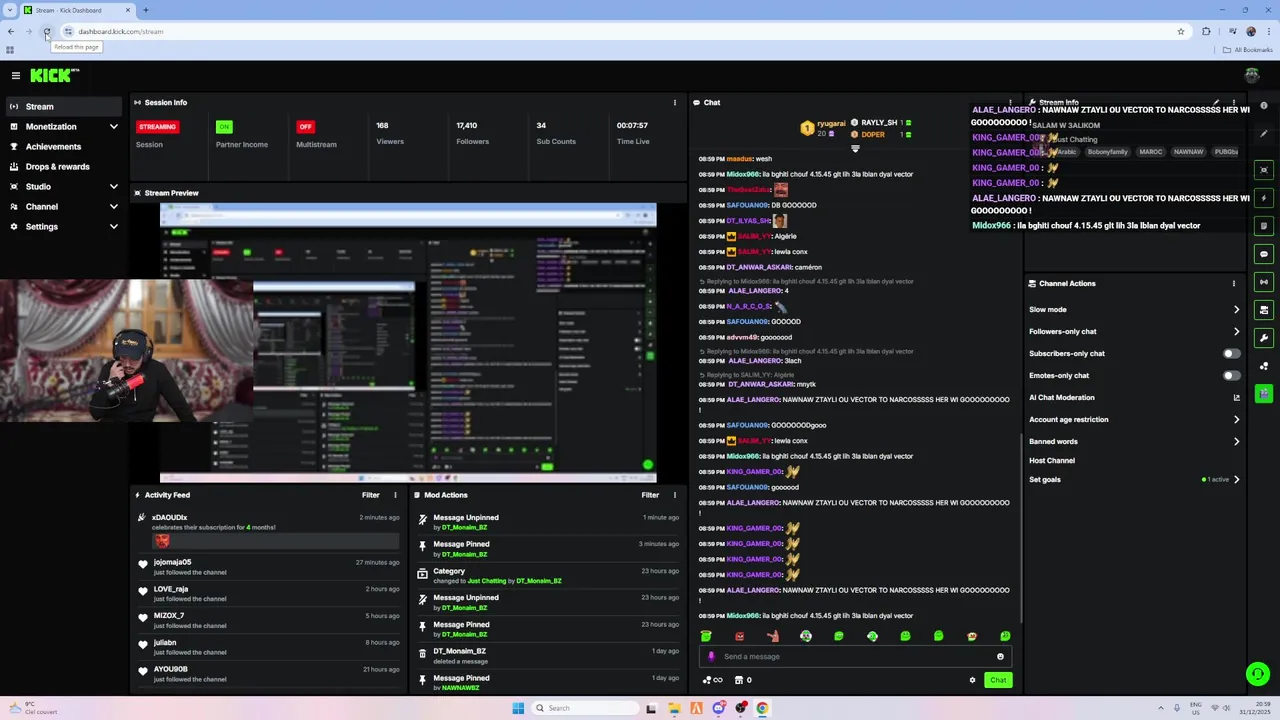Open Chrome from the taskbar

[x=762, y=708]
